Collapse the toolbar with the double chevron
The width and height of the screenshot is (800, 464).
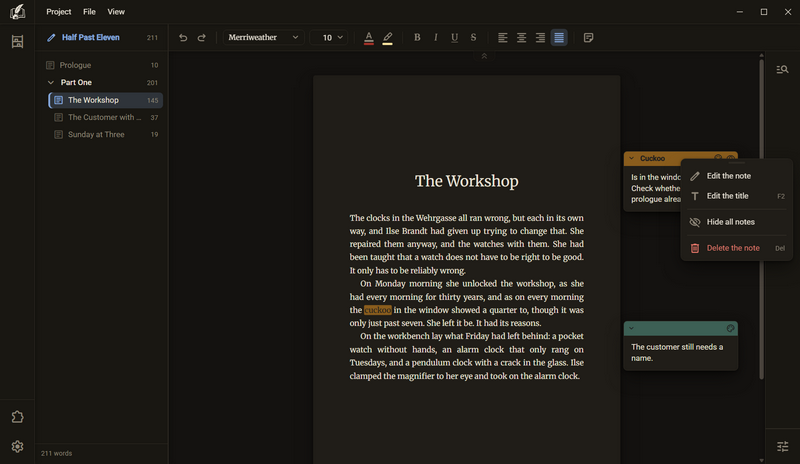484,56
